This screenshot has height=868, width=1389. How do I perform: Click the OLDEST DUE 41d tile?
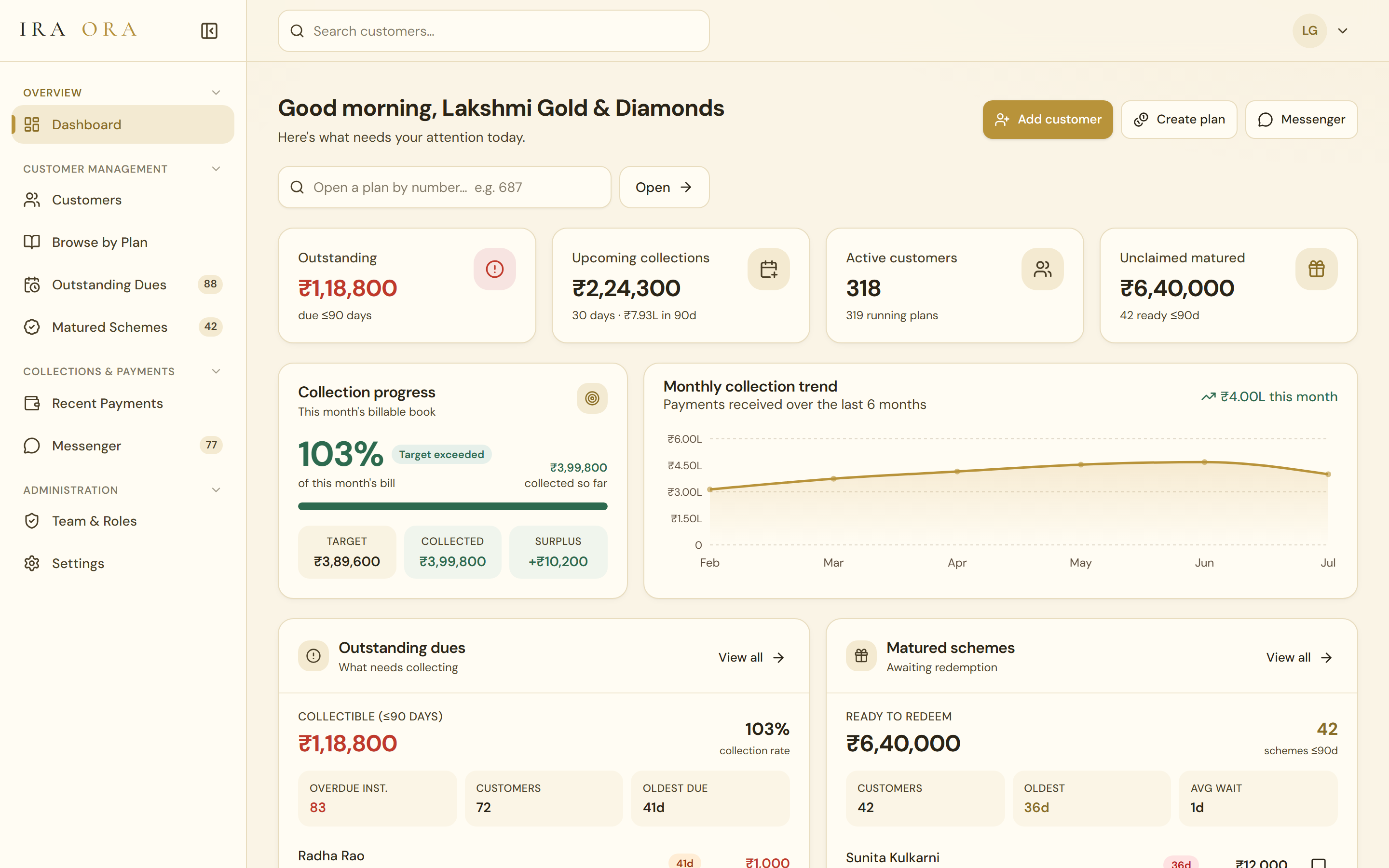pos(710,799)
